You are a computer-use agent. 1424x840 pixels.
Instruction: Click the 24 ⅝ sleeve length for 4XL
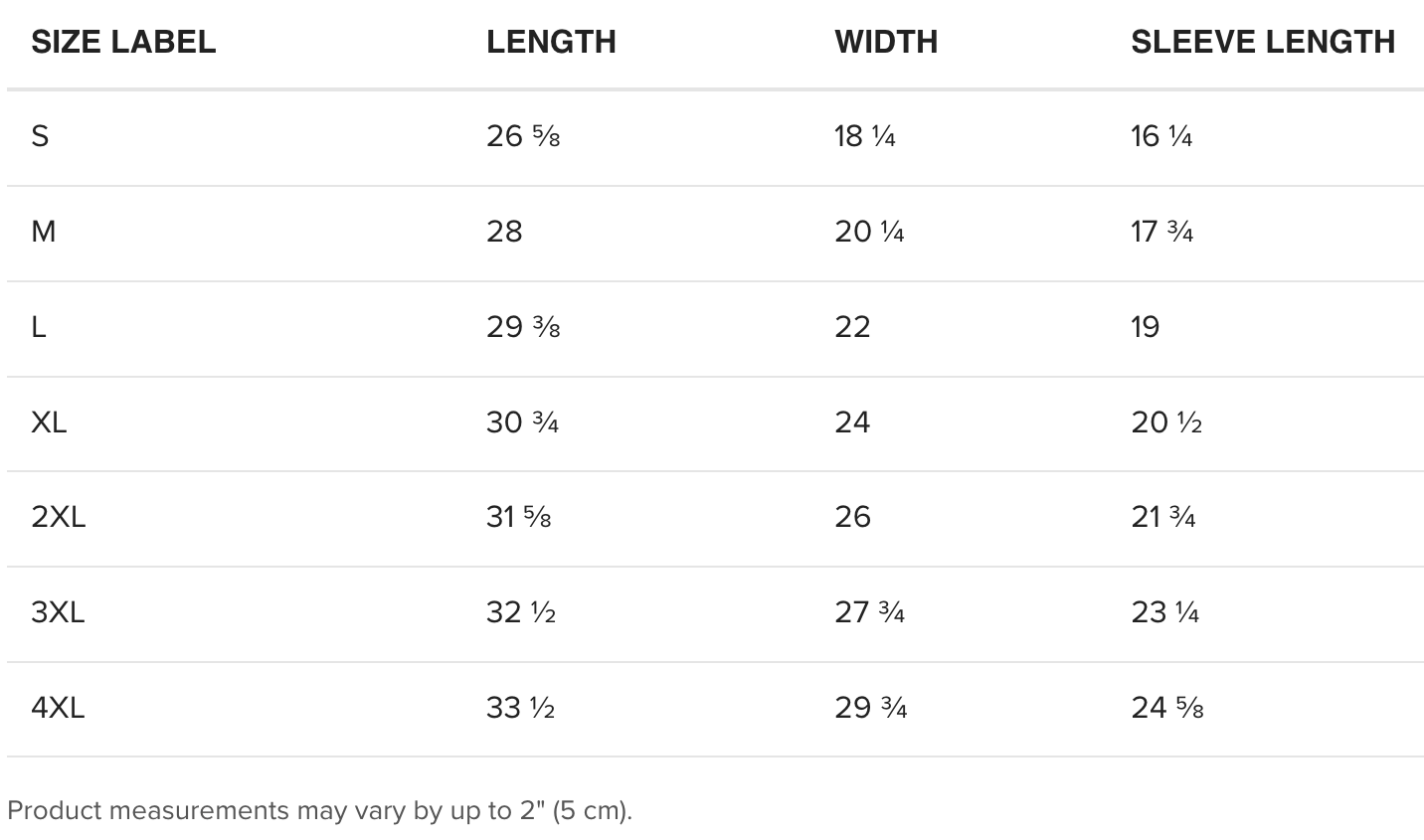click(1166, 708)
